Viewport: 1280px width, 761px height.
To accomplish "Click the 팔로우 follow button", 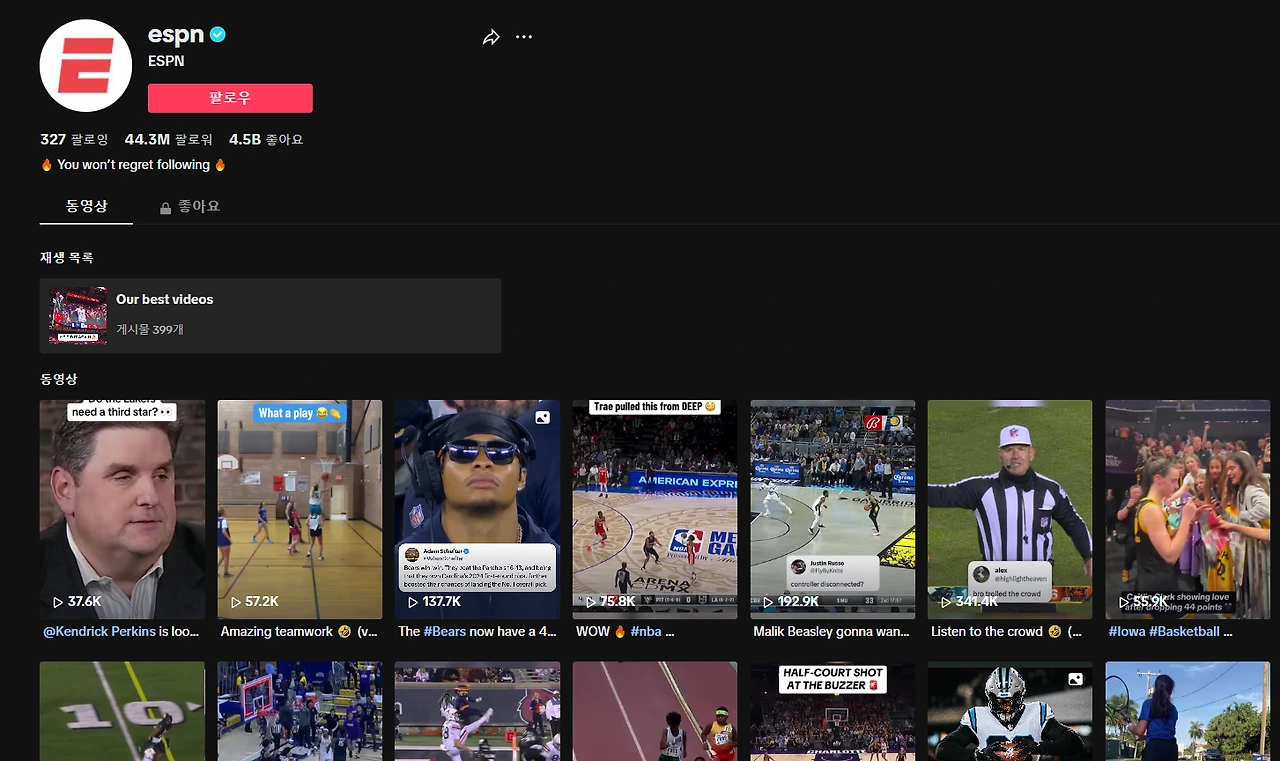I will tap(230, 98).
